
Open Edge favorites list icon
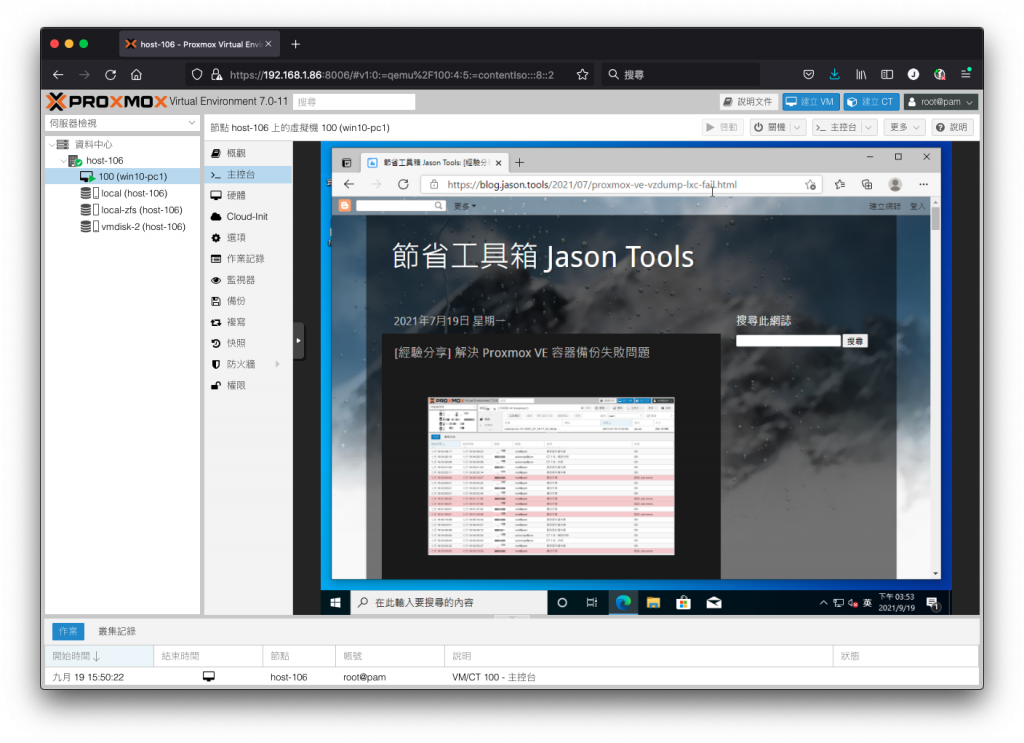tap(840, 185)
